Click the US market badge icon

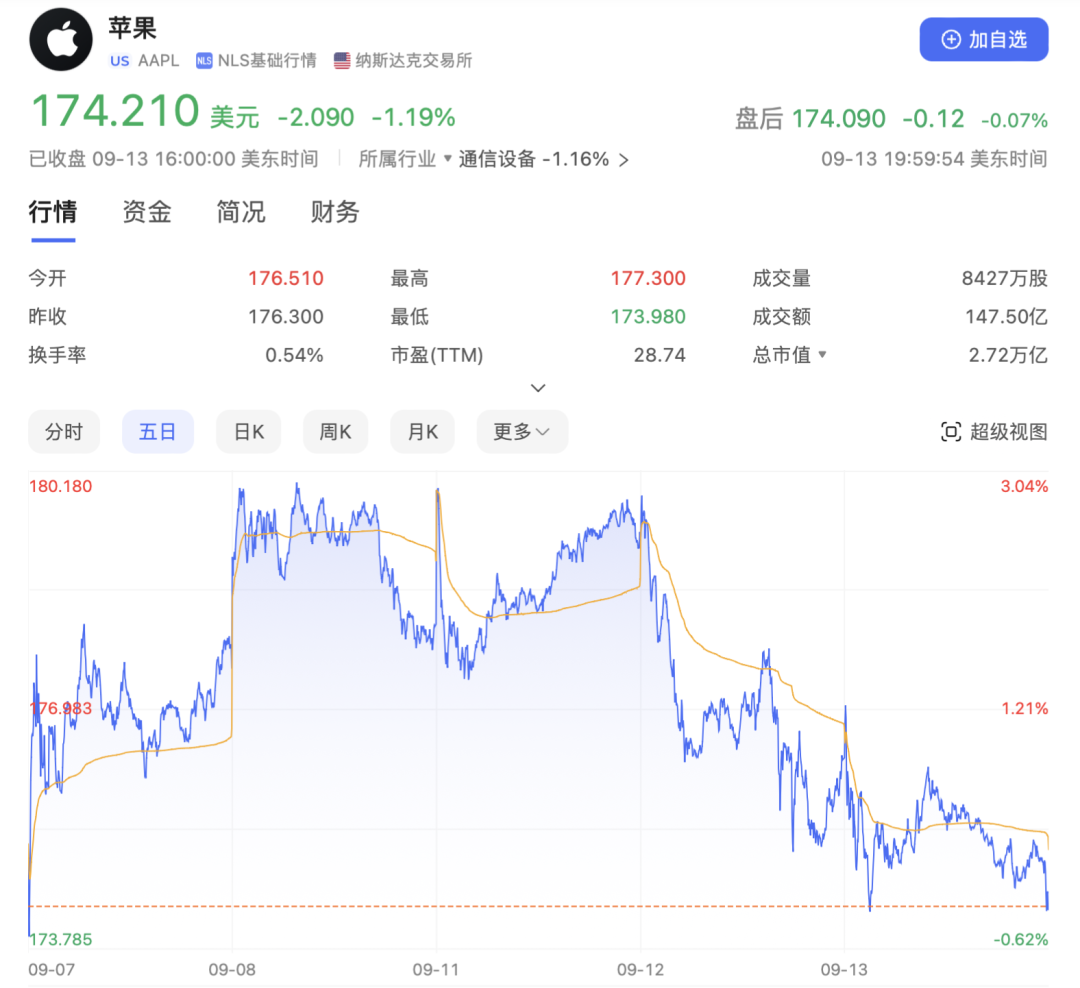pyautogui.click(x=120, y=61)
